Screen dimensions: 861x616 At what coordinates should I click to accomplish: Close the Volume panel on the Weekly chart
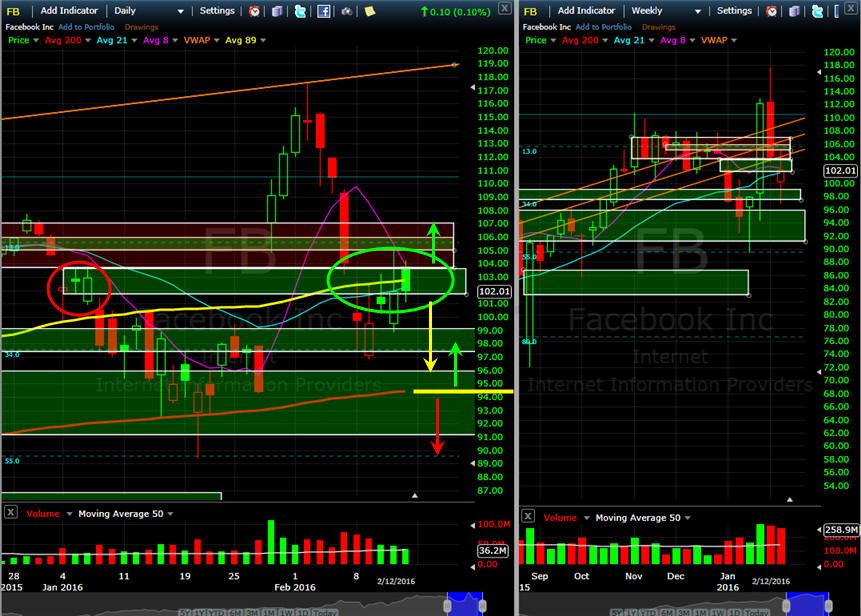click(528, 516)
